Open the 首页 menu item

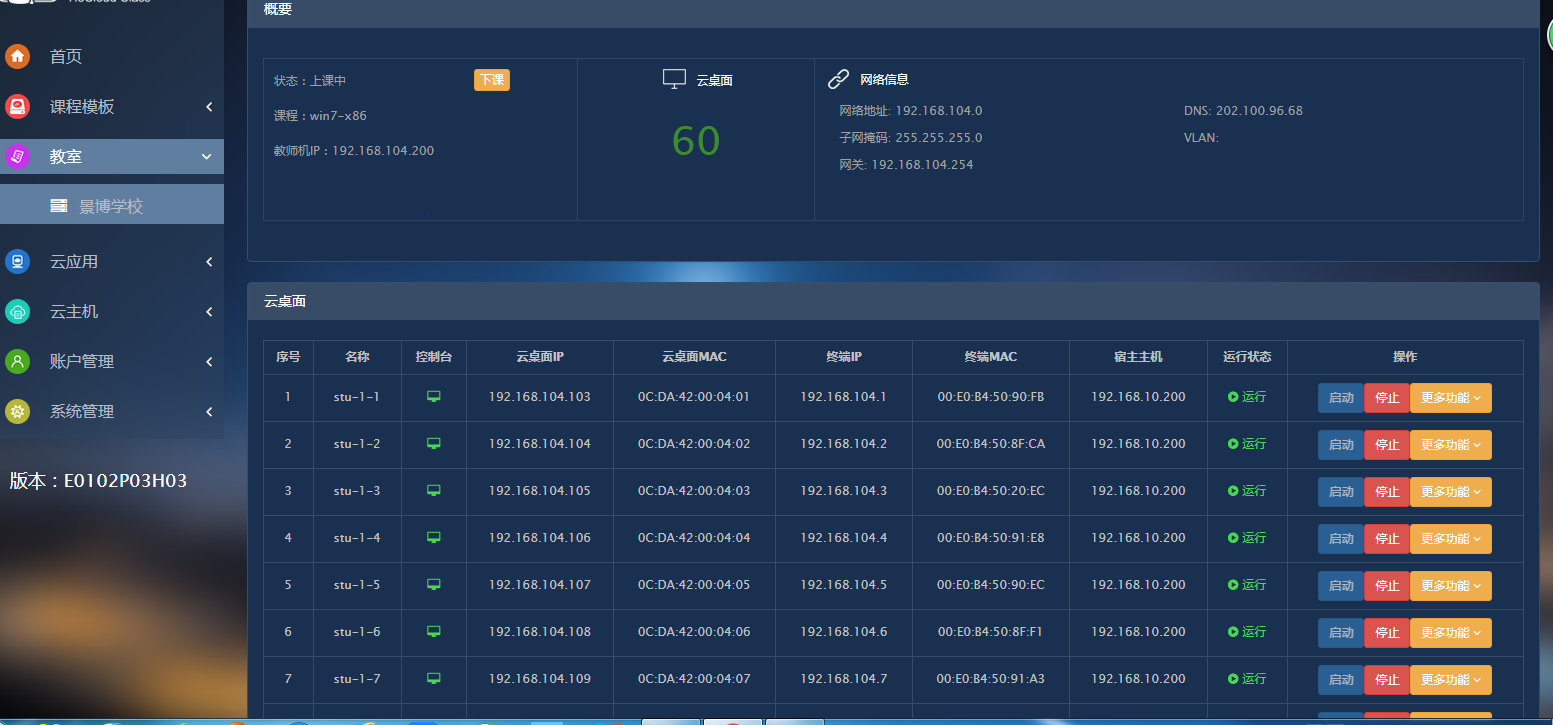click(x=66, y=57)
